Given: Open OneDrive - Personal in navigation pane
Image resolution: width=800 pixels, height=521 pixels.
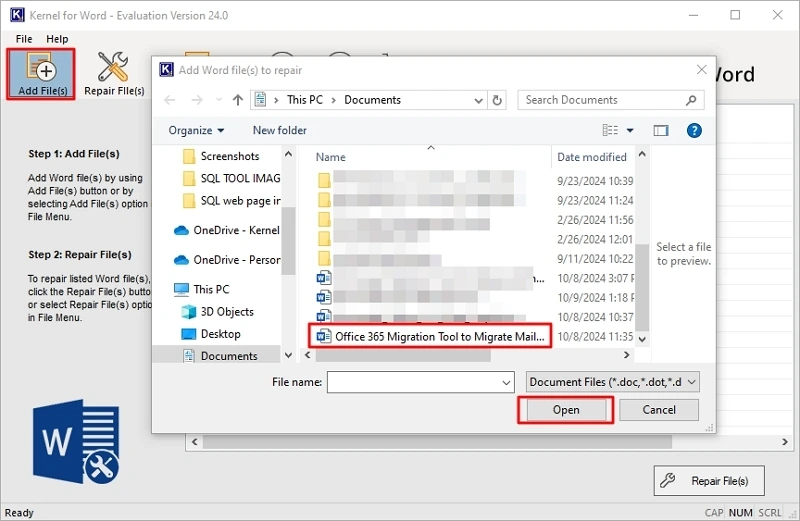Looking at the screenshot, I should (227, 260).
